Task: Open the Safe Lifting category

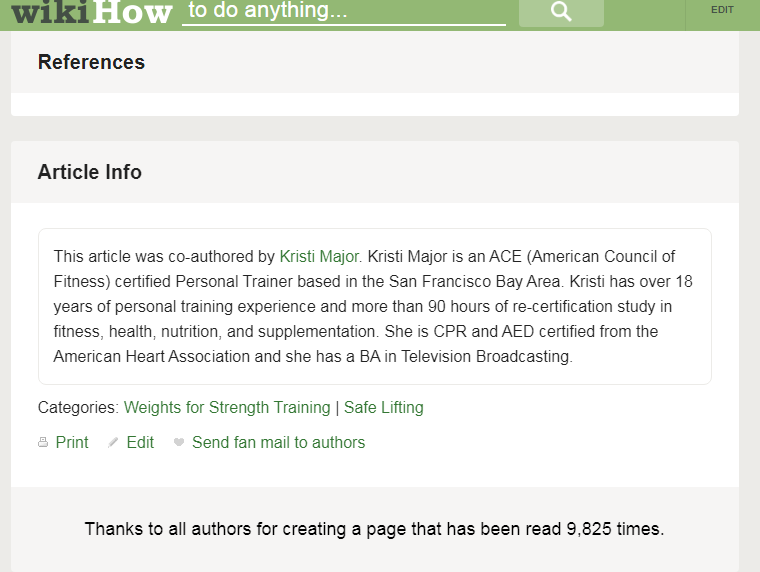Action: (x=383, y=407)
